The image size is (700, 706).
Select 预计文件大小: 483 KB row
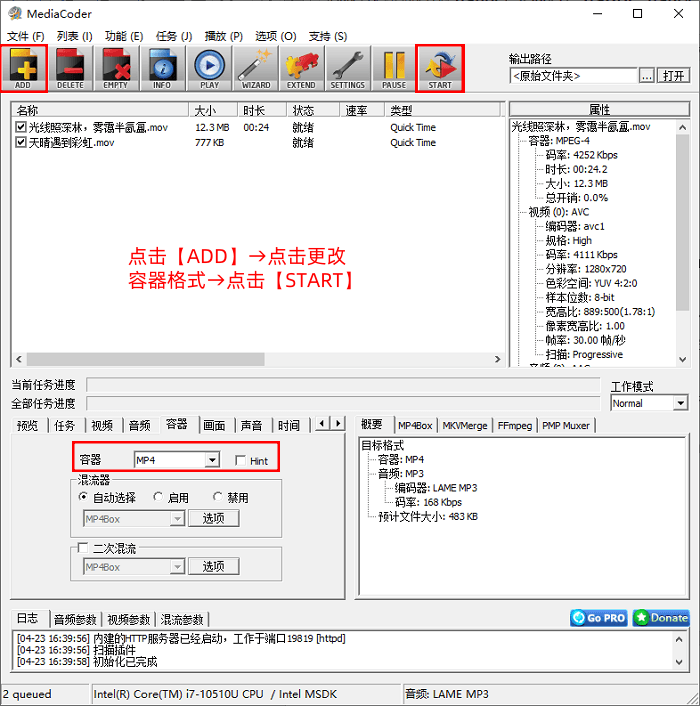(x=428, y=516)
